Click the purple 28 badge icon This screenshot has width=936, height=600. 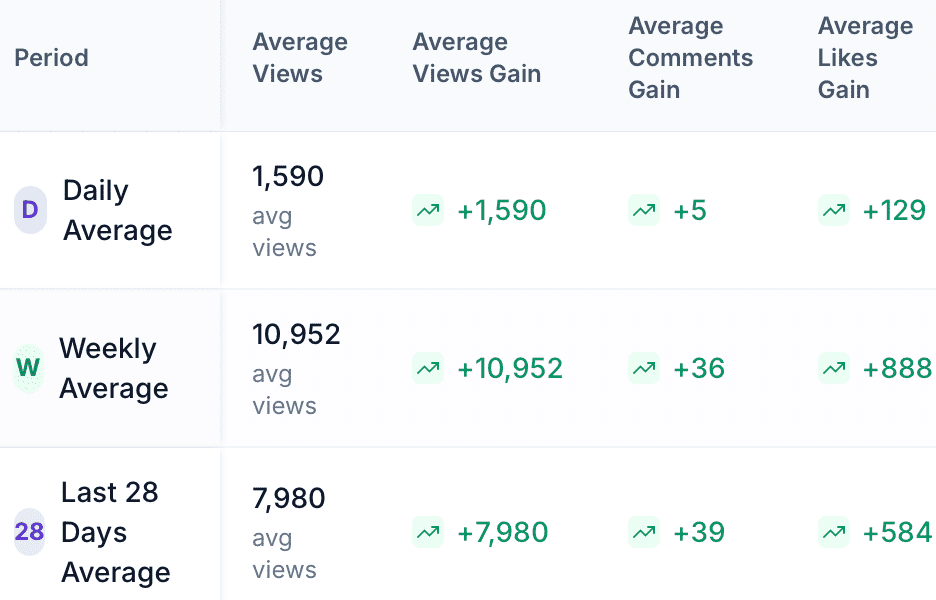[29, 532]
